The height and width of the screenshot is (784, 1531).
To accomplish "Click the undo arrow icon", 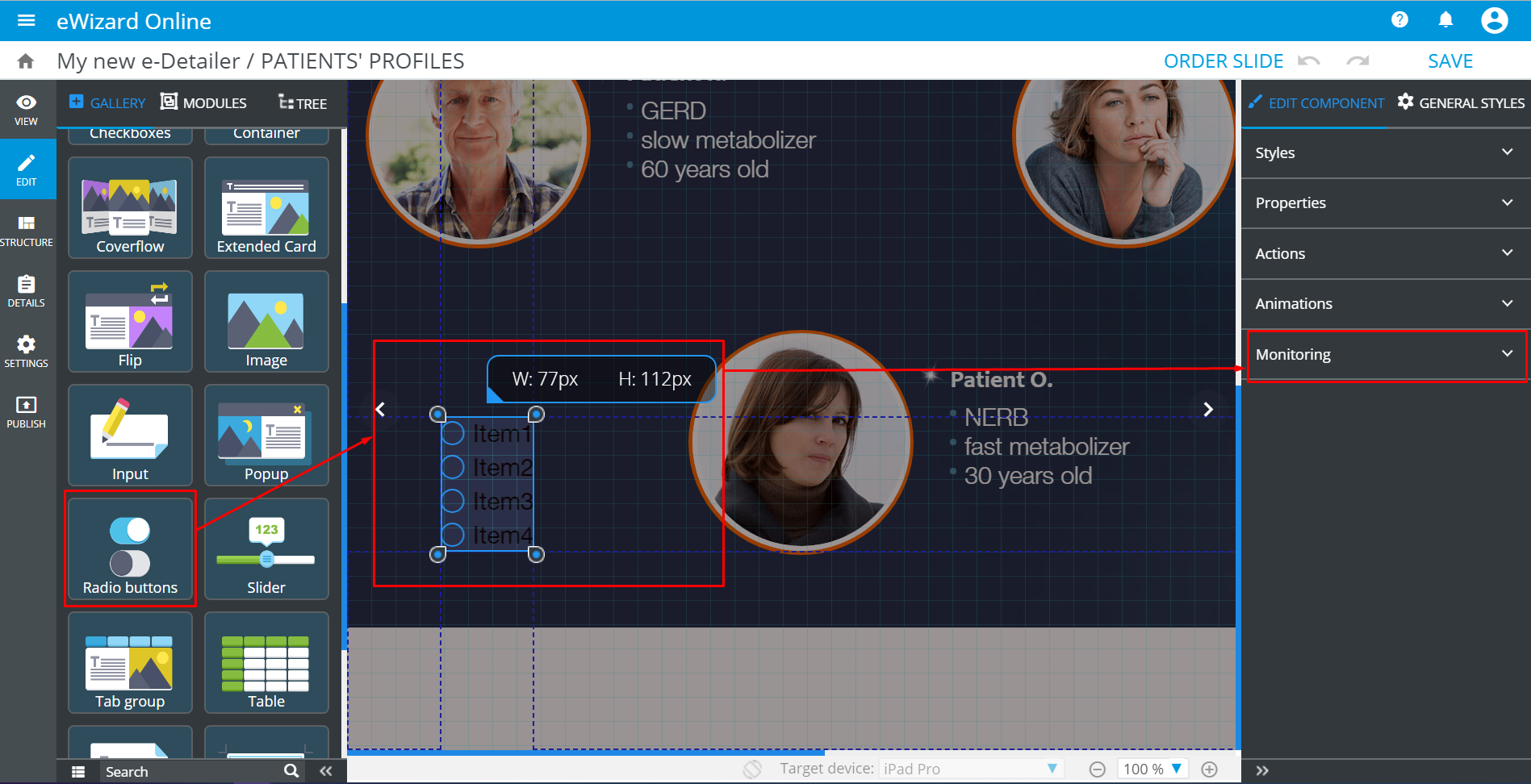I will tap(1309, 61).
